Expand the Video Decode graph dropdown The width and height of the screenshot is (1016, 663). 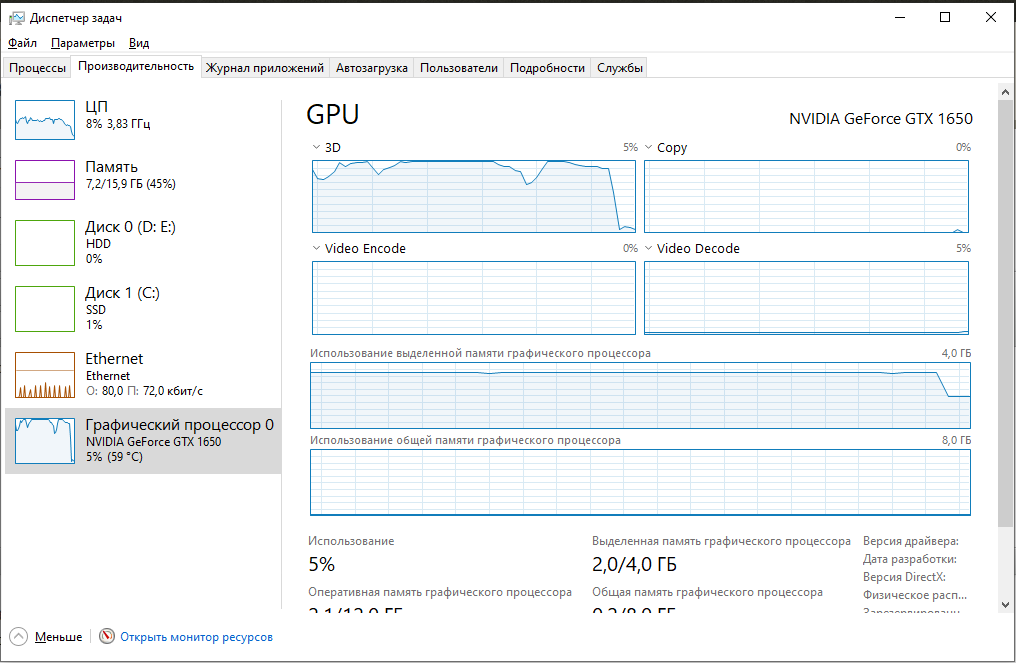click(648, 249)
